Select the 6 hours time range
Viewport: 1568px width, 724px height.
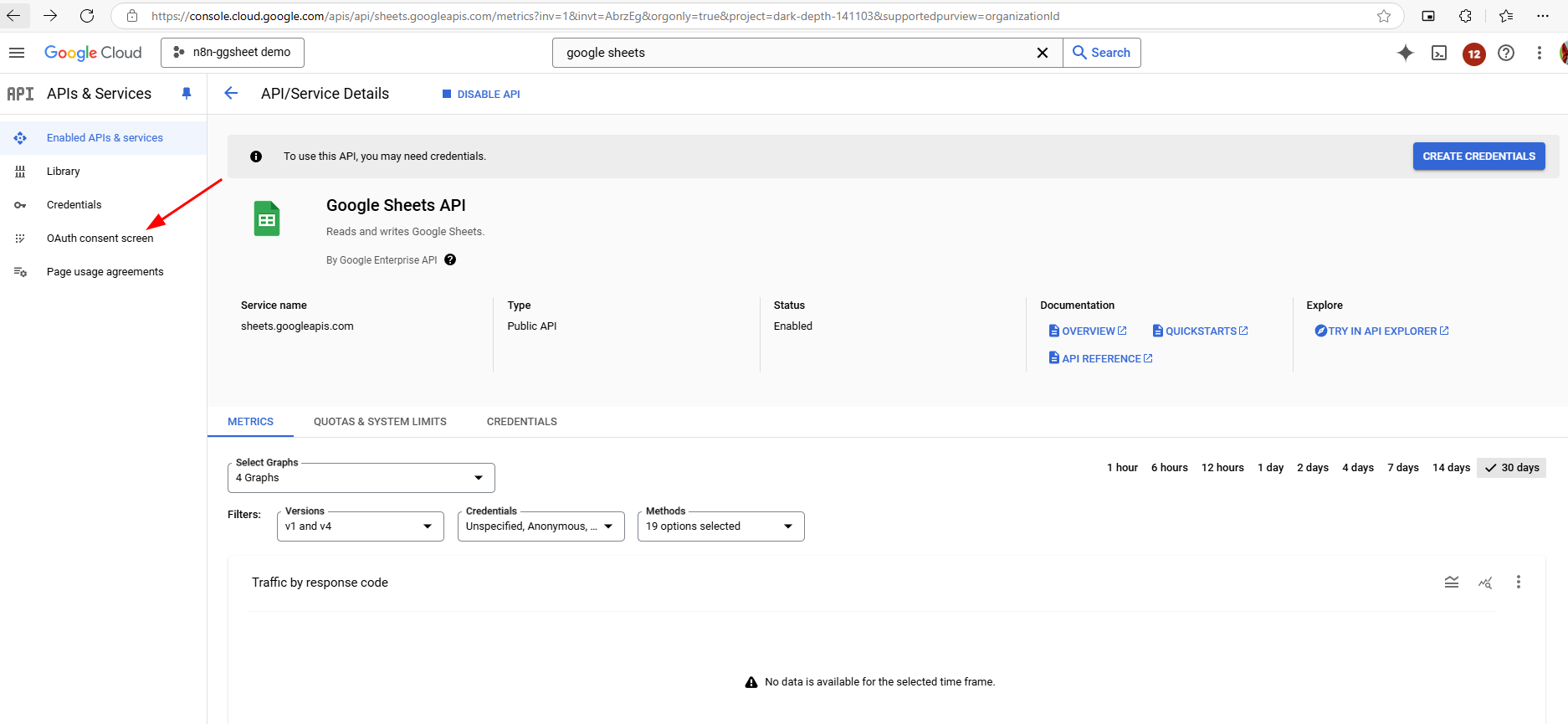pyautogui.click(x=1169, y=468)
